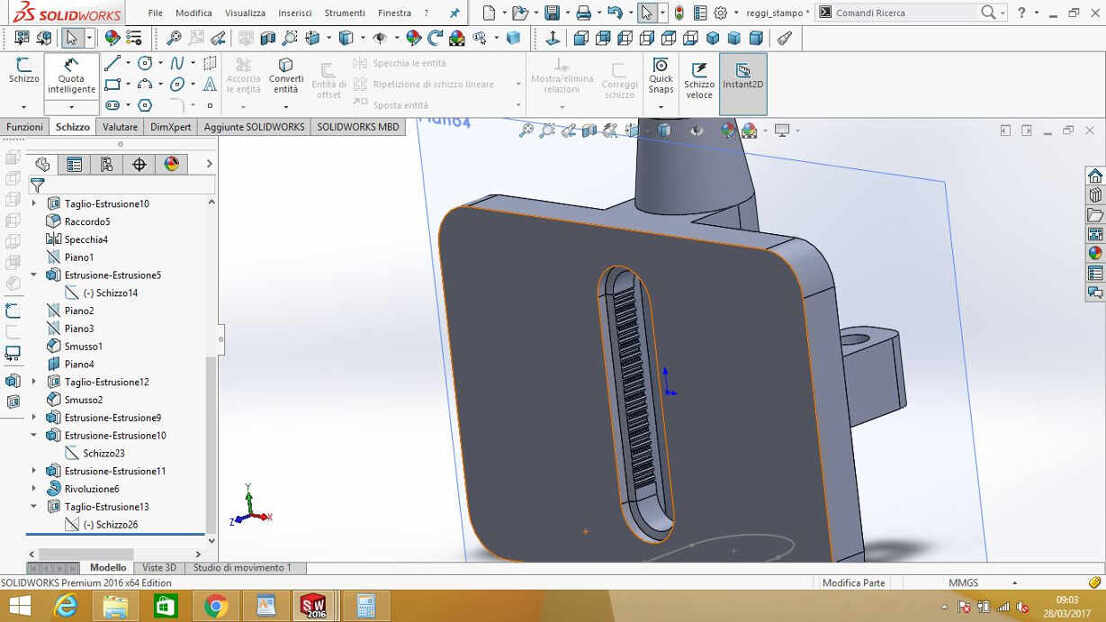
Task: Select the Corner Rectangle sketch tool
Action: click(x=112, y=85)
